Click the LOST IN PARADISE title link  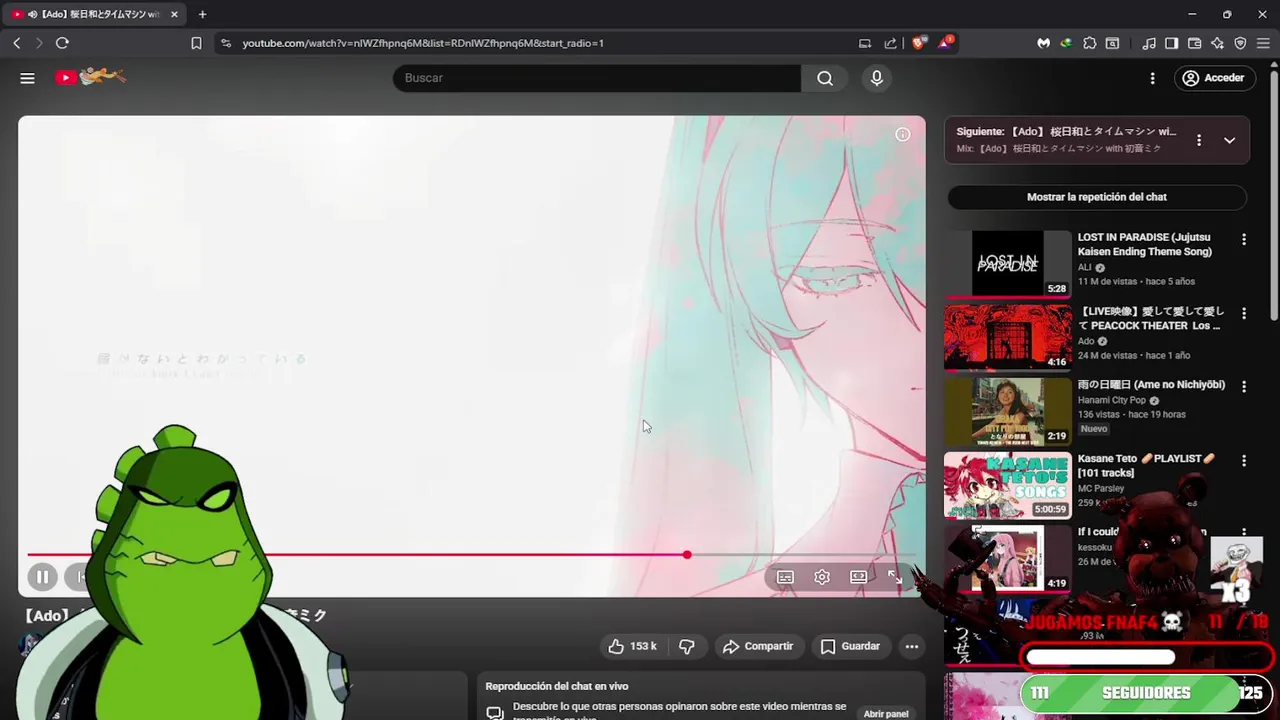pos(1144,244)
